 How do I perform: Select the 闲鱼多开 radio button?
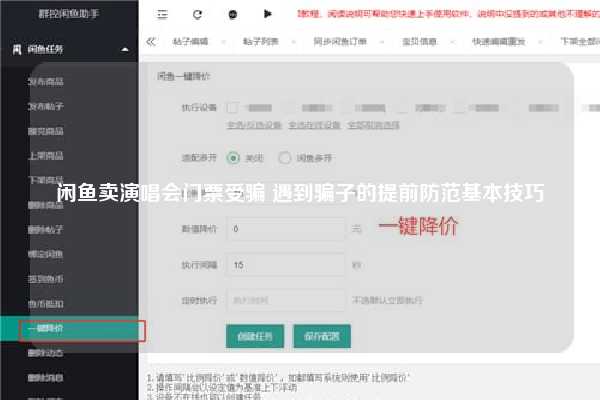tap(285, 158)
